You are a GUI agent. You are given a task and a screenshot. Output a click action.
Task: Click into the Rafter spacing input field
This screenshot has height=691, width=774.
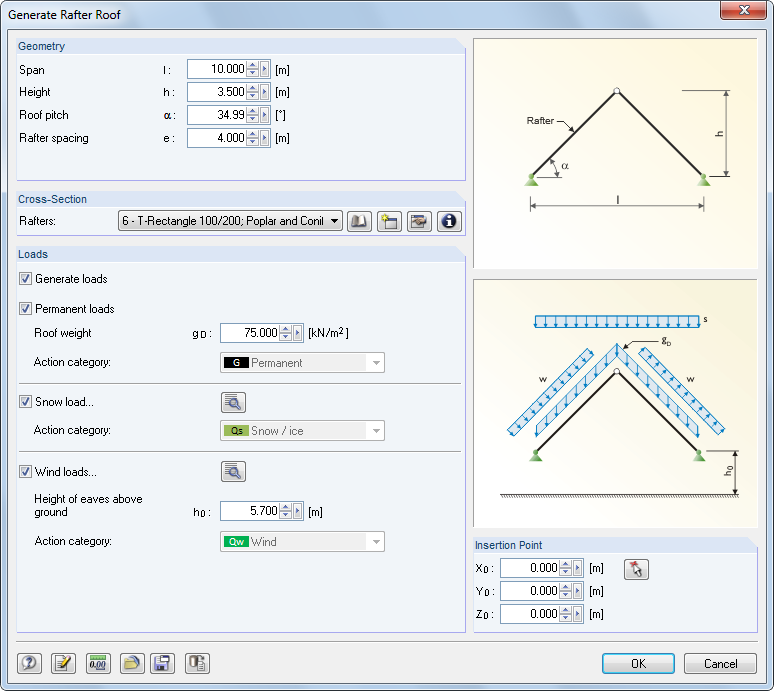[217, 138]
